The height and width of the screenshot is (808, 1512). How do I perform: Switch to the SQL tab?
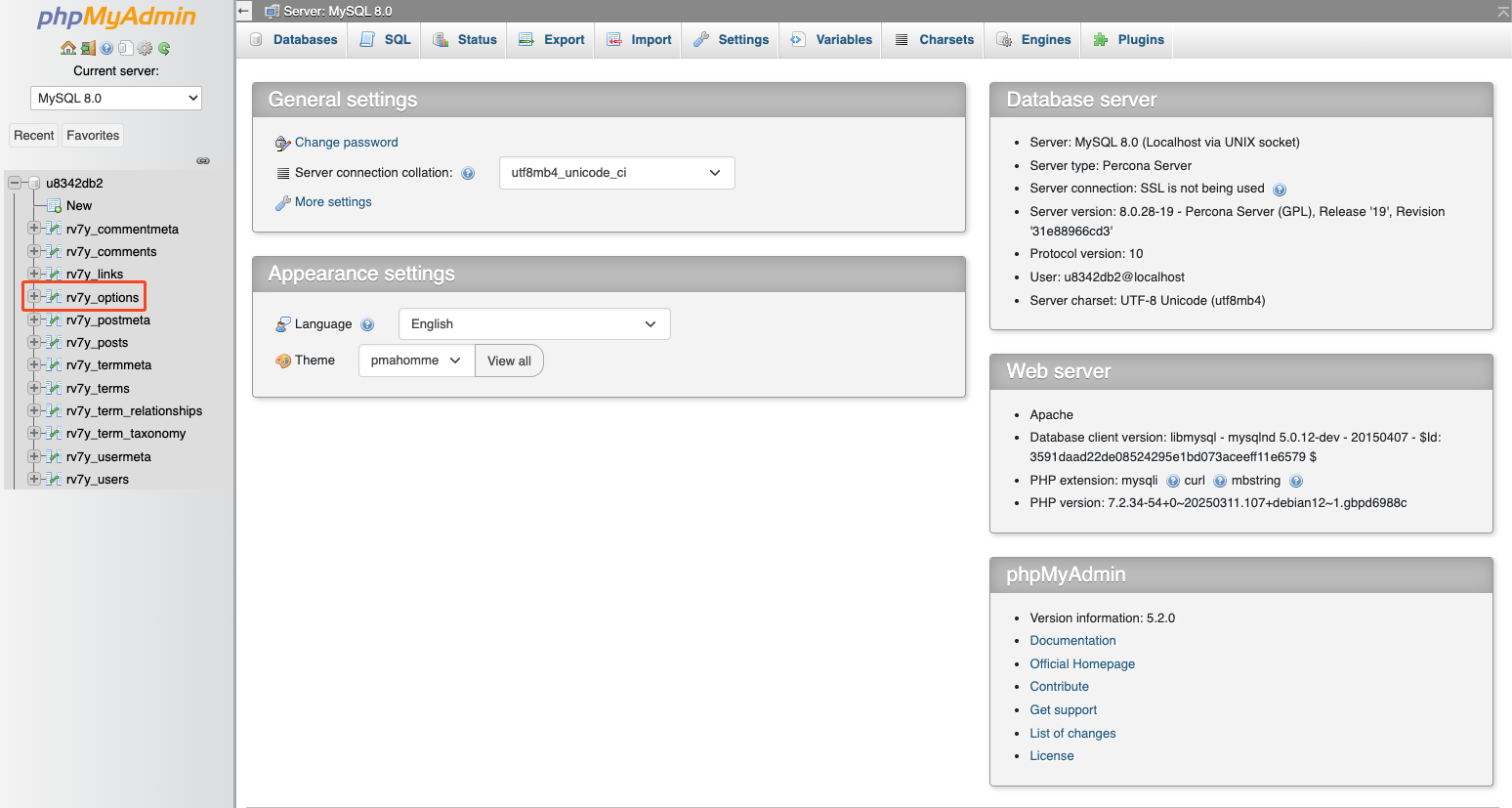(385, 40)
